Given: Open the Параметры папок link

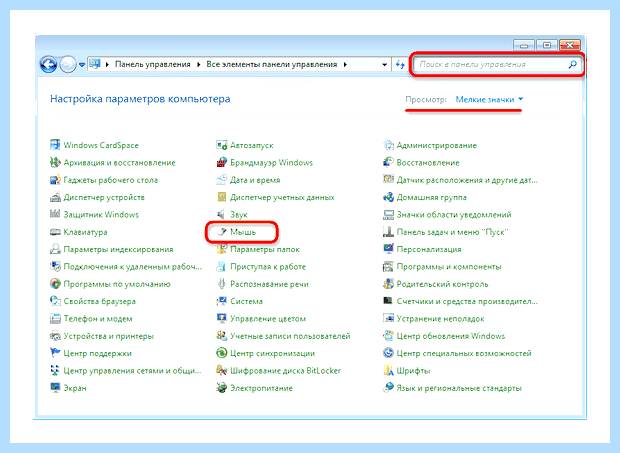Looking at the screenshot, I should 265,249.
